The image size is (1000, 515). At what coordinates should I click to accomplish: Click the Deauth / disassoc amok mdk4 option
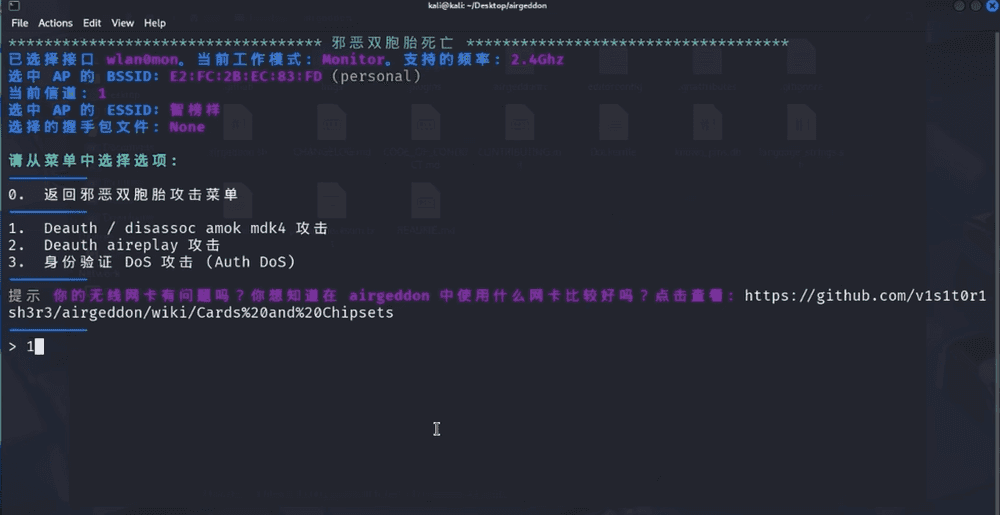click(x=185, y=228)
